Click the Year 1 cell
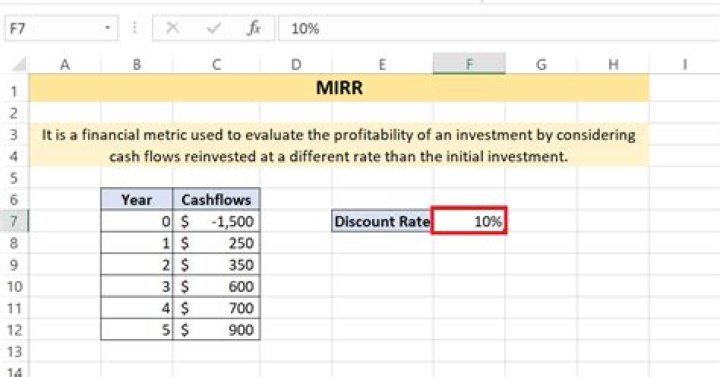This screenshot has width=720, height=377. [136, 243]
